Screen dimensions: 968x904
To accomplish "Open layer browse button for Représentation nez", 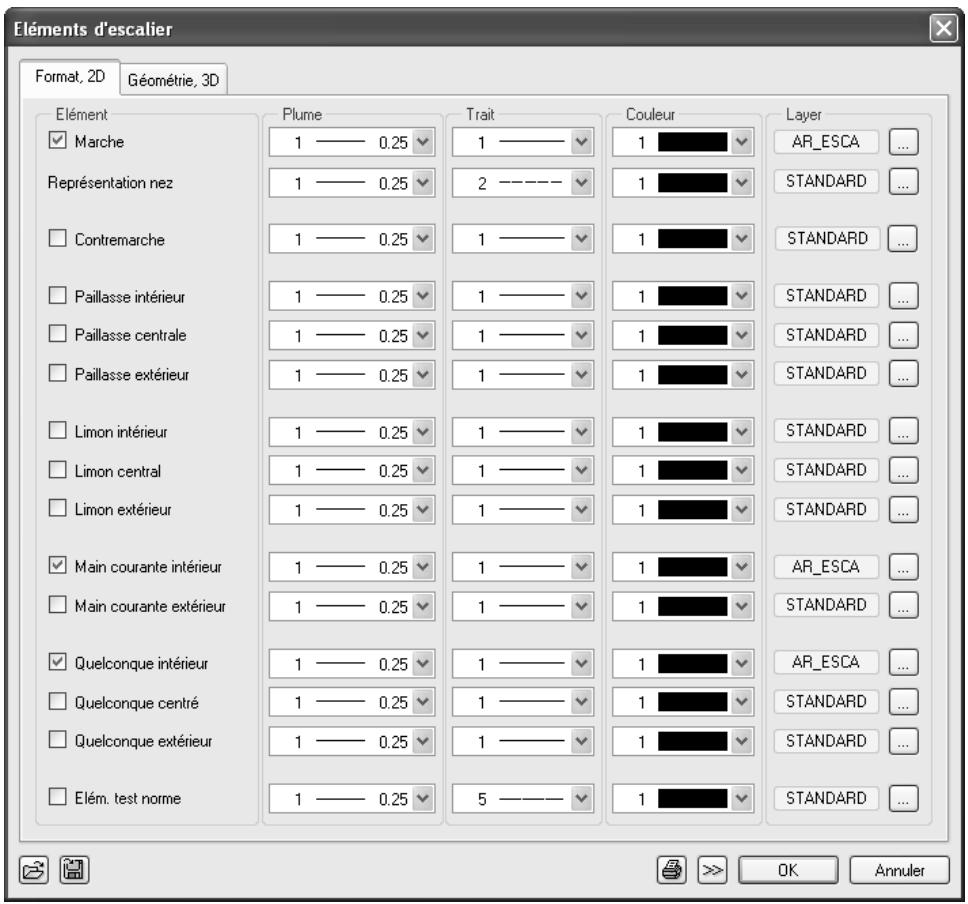I will 903,182.
